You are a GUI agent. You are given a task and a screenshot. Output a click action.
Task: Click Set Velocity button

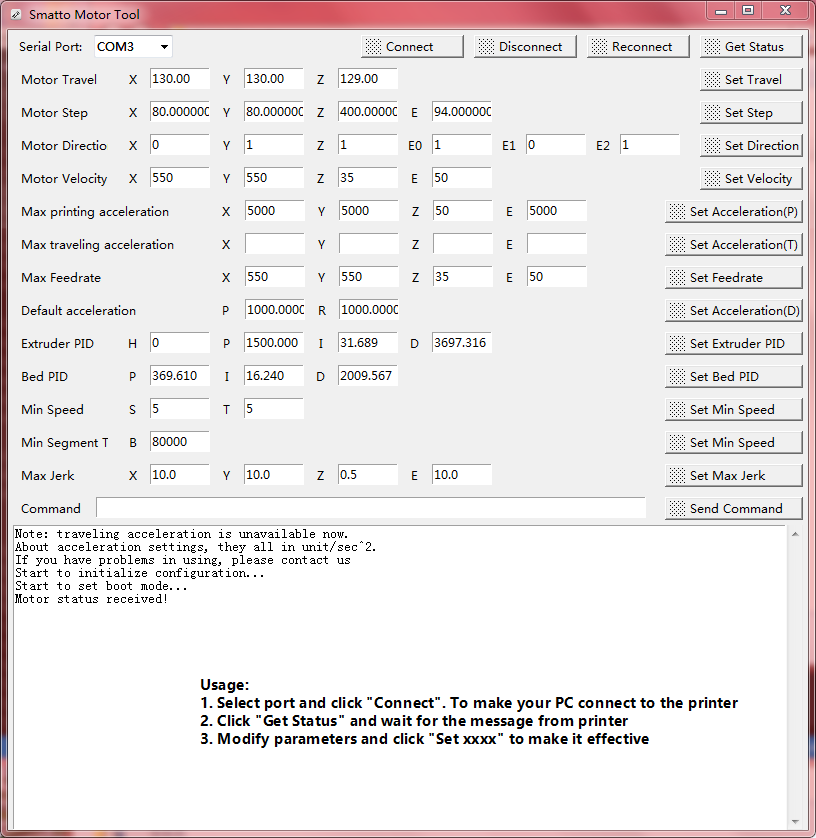pyautogui.click(x=751, y=179)
